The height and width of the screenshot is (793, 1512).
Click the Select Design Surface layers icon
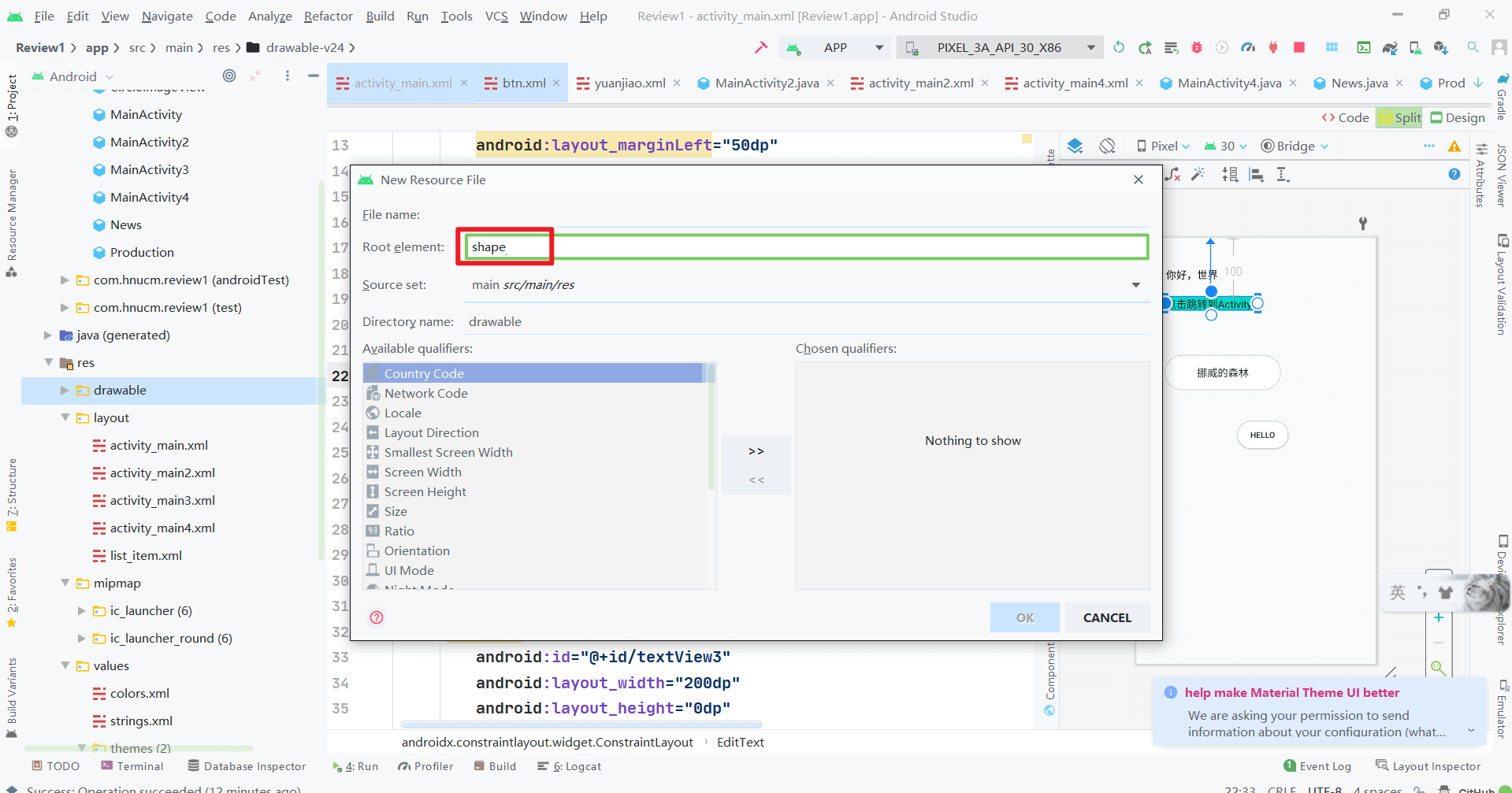click(1075, 146)
